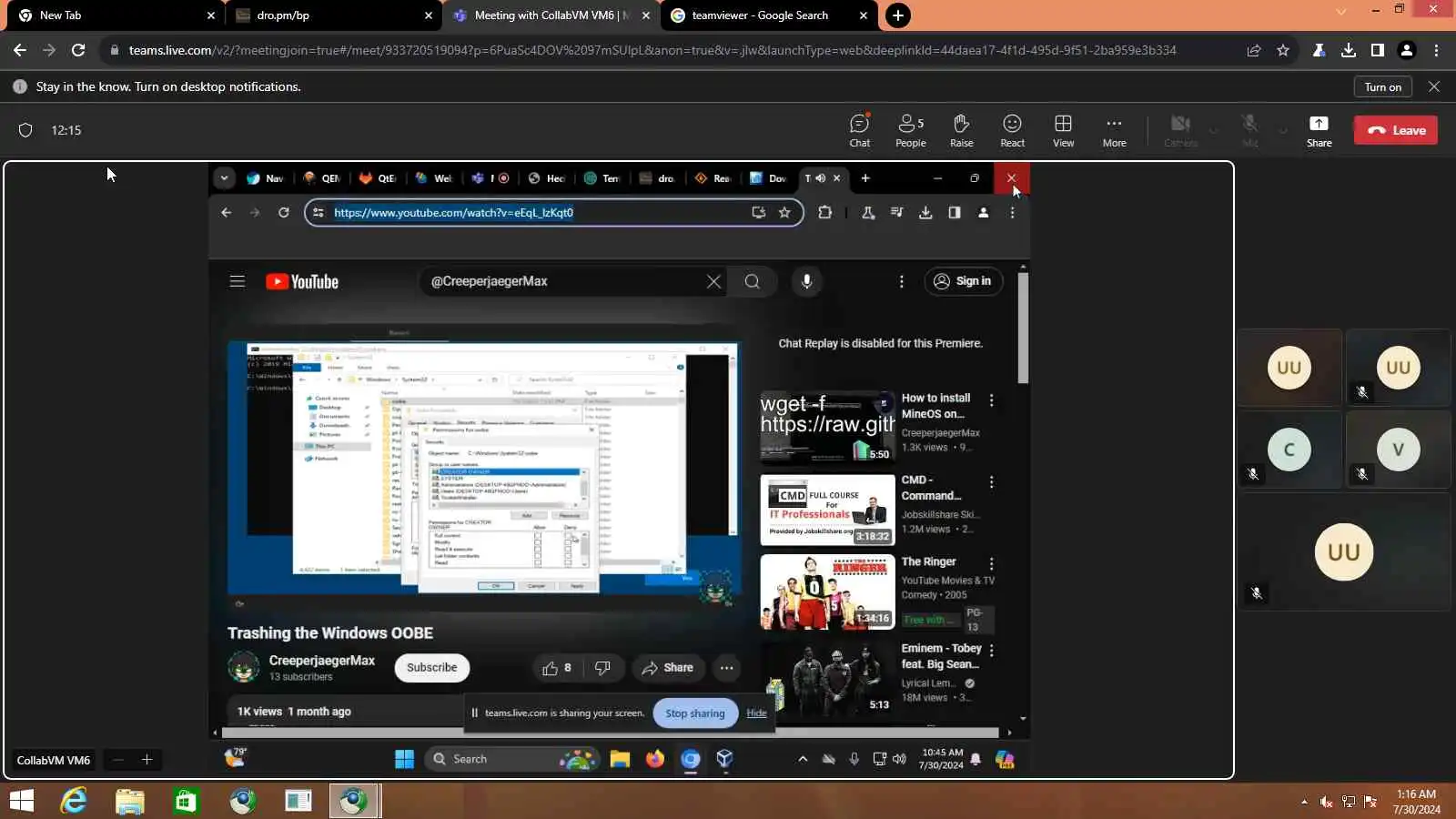Image resolution: width=1456 pixels, height=819 pixels.
Task: Start YouTube voice search microphone
Action: click(806, 282)
